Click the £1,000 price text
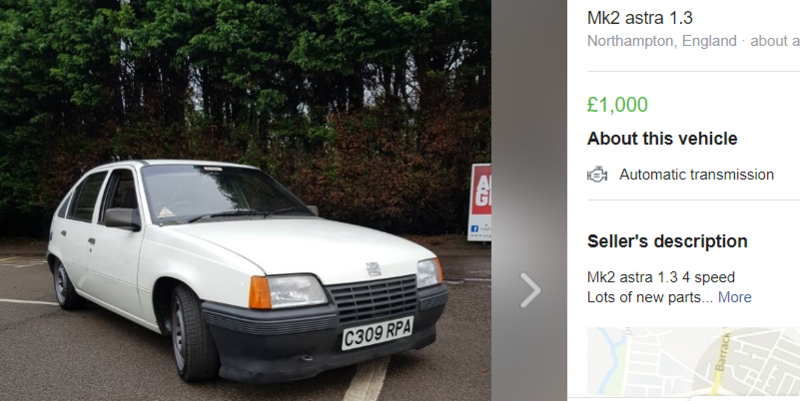Image resolution: width=800 pixels, height=401 pixels. (x=617, y=105)
